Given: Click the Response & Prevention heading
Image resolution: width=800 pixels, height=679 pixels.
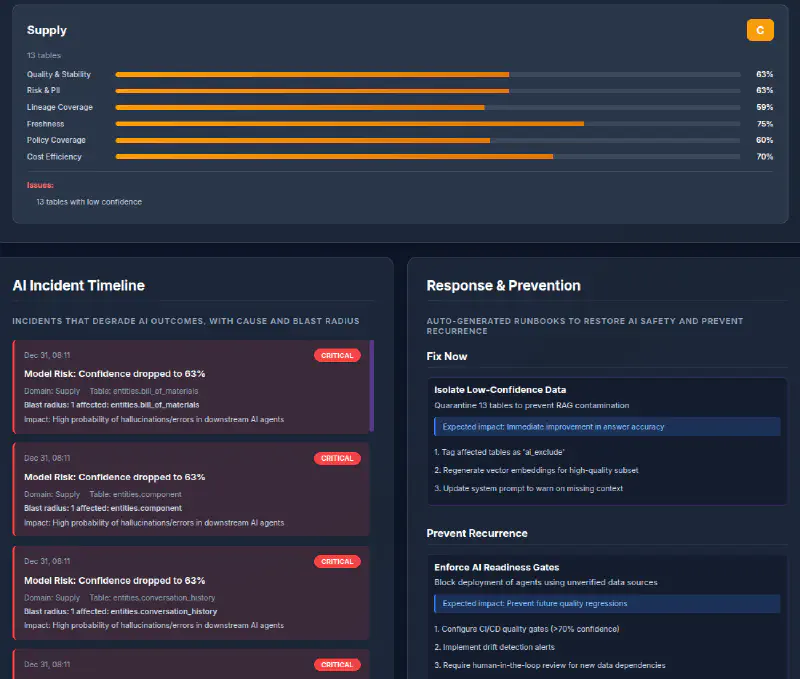Looking at the screenshot, I should 504,286.
